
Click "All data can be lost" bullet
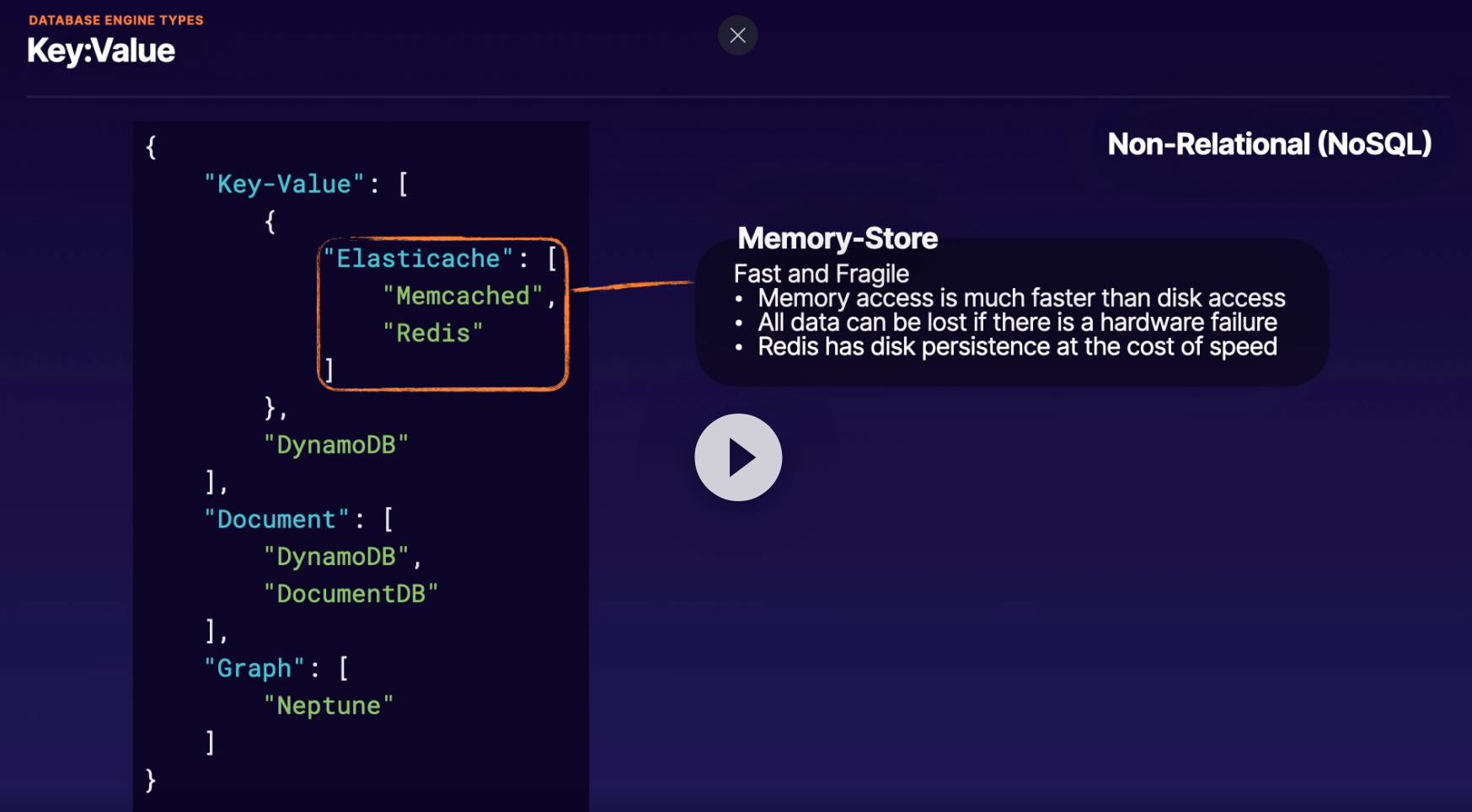(x=1017, y=323)
